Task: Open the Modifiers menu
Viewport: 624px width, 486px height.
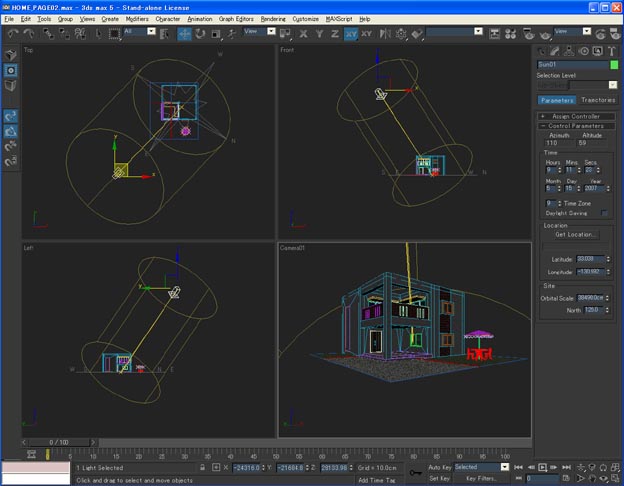Action: pos(137,19)
